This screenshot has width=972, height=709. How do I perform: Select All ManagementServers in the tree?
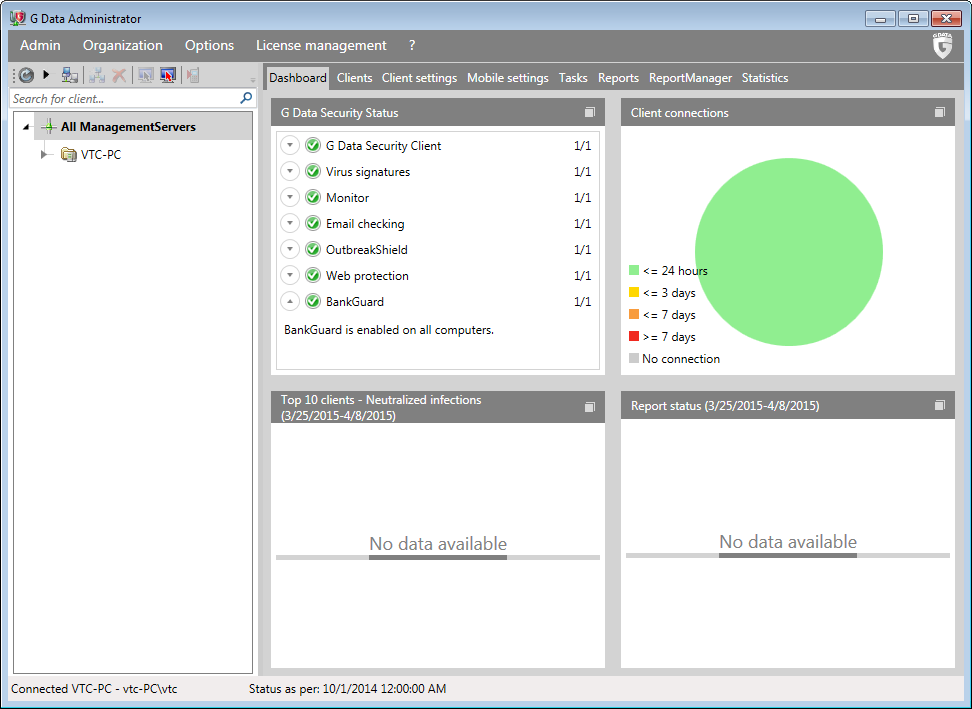128,127
